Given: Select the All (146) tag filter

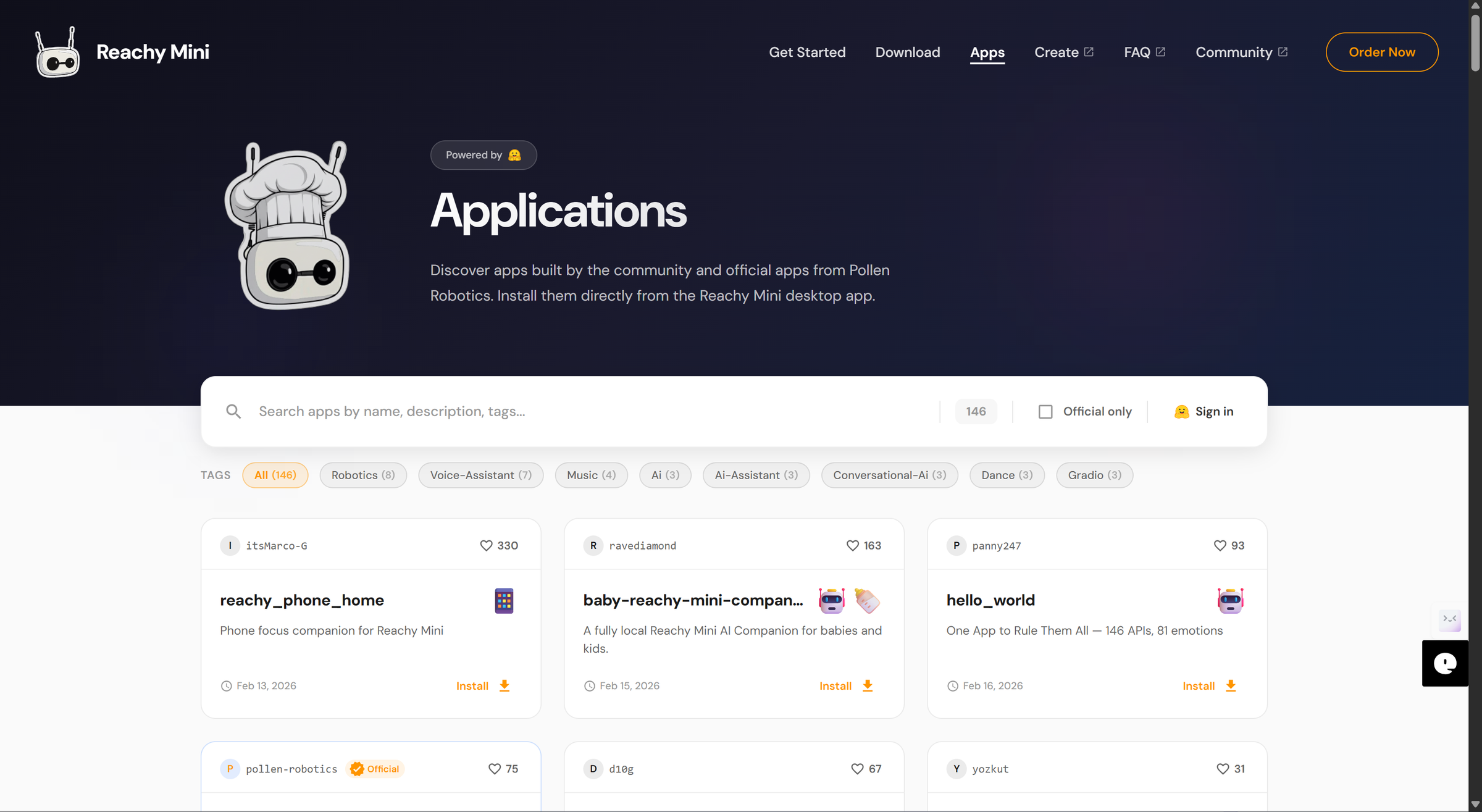Looking at the screenshot, I should (x=275, y=475).
